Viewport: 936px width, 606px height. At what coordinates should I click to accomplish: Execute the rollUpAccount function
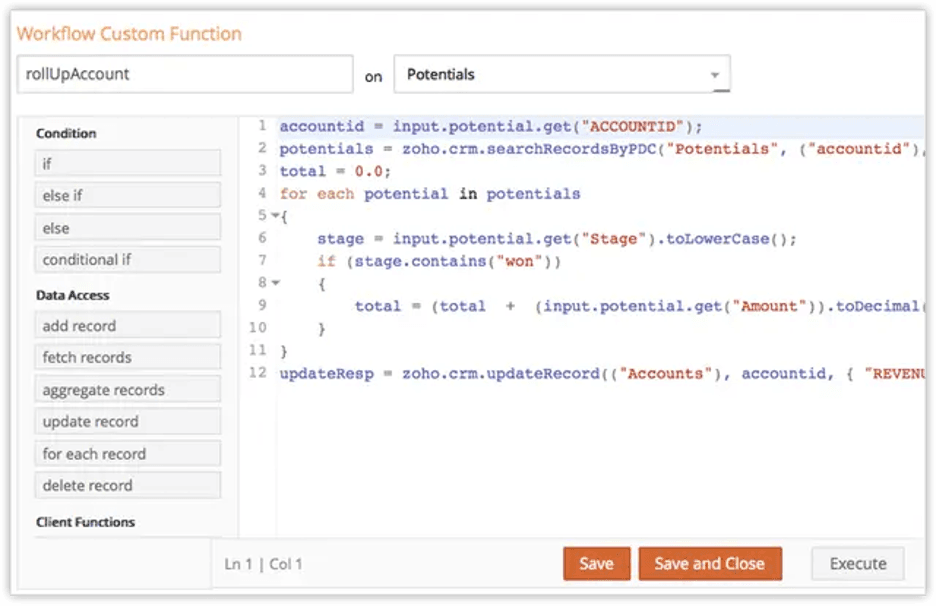pos(857,563)
